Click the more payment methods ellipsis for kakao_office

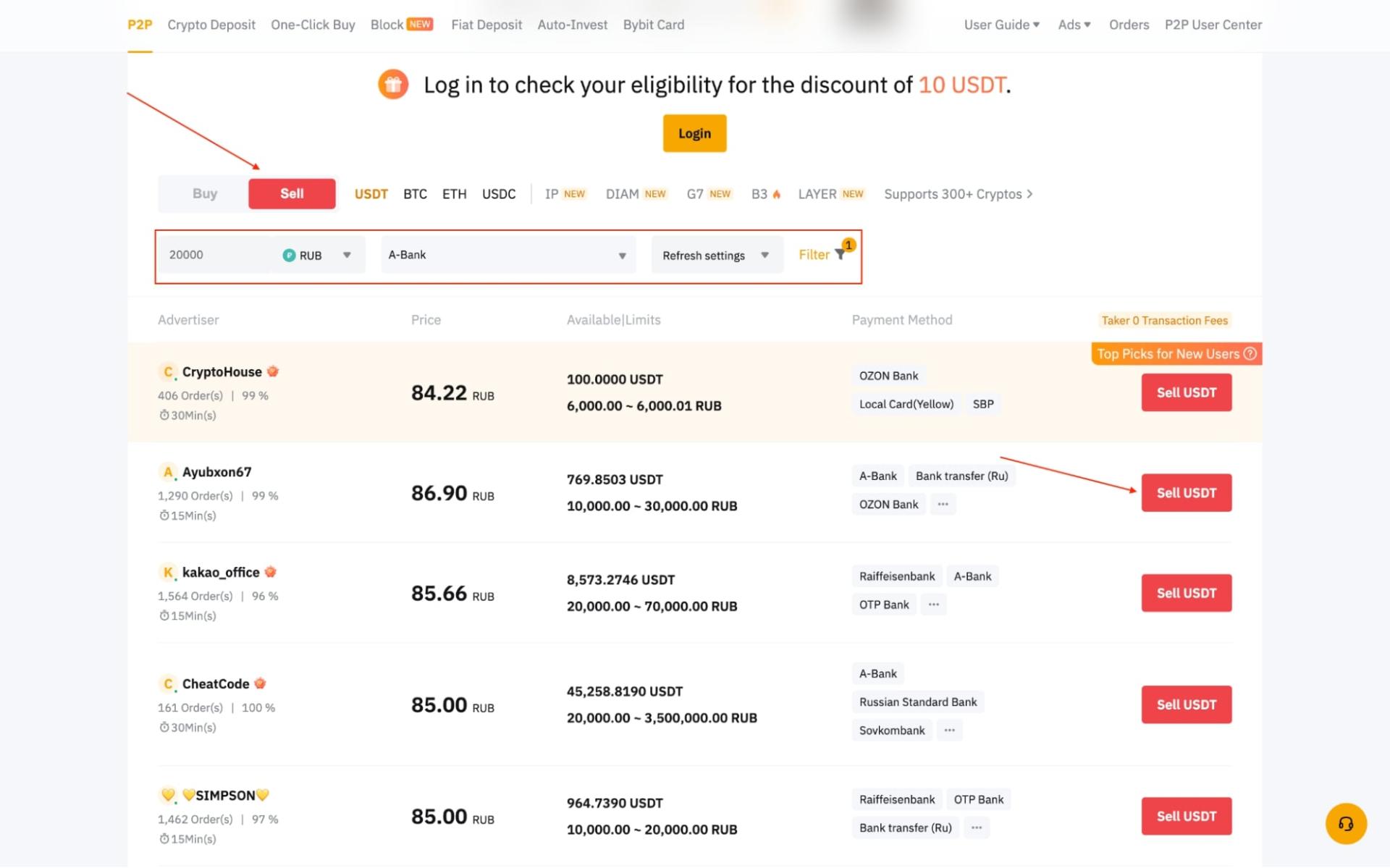[933, 604]
